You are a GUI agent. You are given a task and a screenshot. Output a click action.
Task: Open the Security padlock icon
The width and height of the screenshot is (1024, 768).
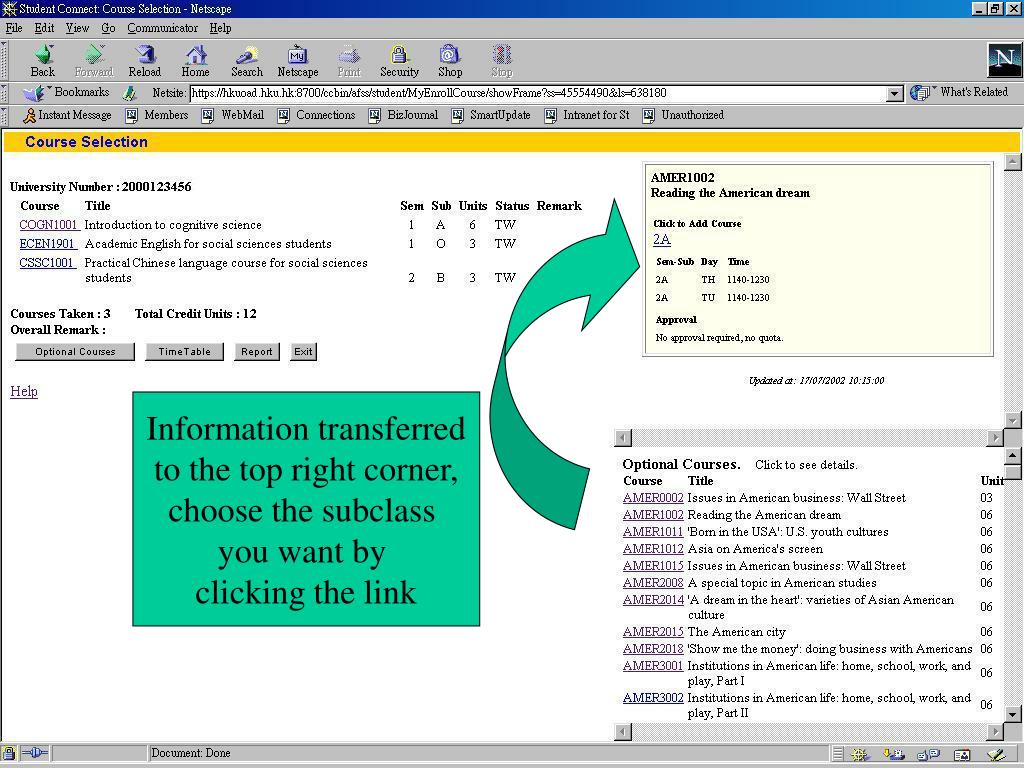pyautogui.click(x=399, y=61)
